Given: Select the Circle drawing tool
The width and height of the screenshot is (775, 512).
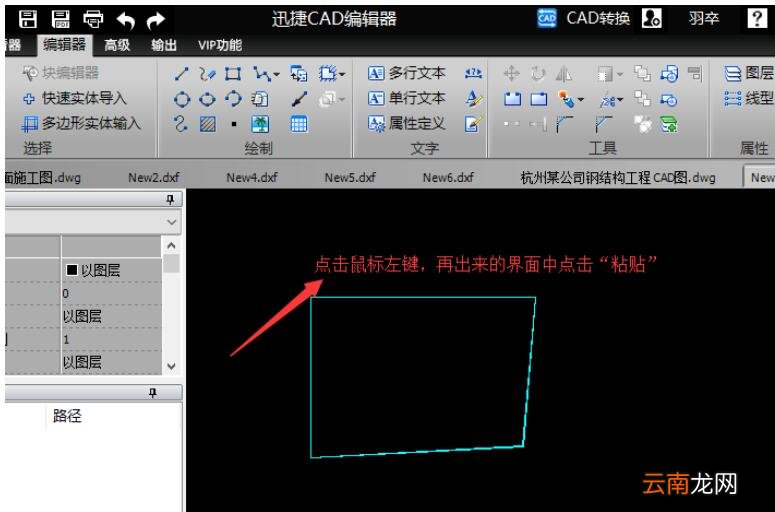Looking at the screenshot, I should coord(181,99).
